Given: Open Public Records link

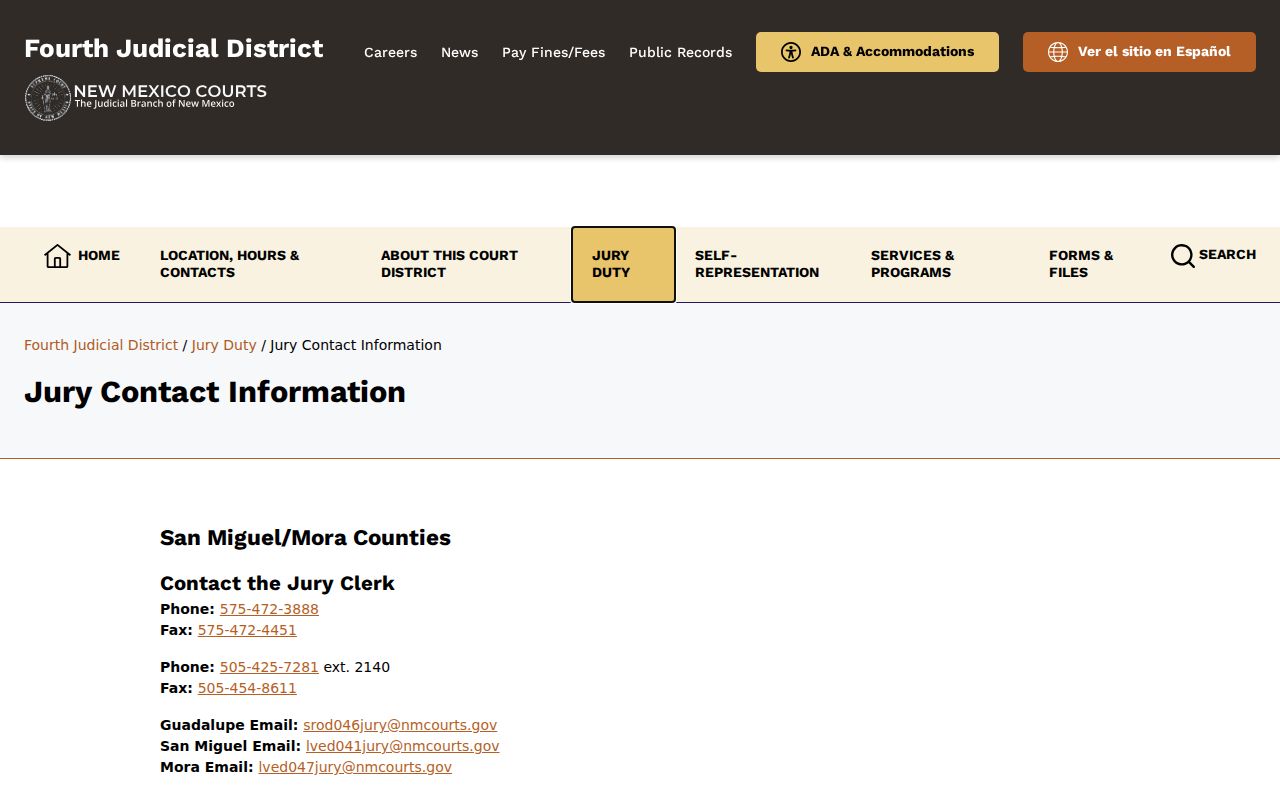Looking at the screenshot, I should (x=680, y=52).
